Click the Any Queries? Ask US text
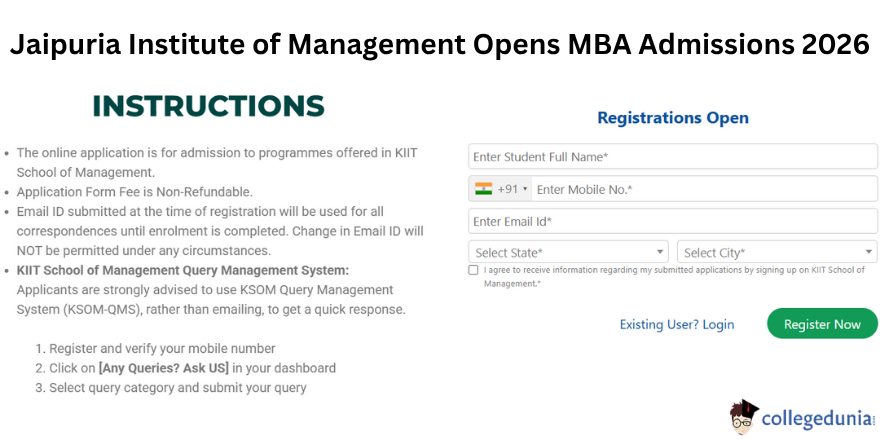This screenshot has height=440, width=880. point(164,368)
